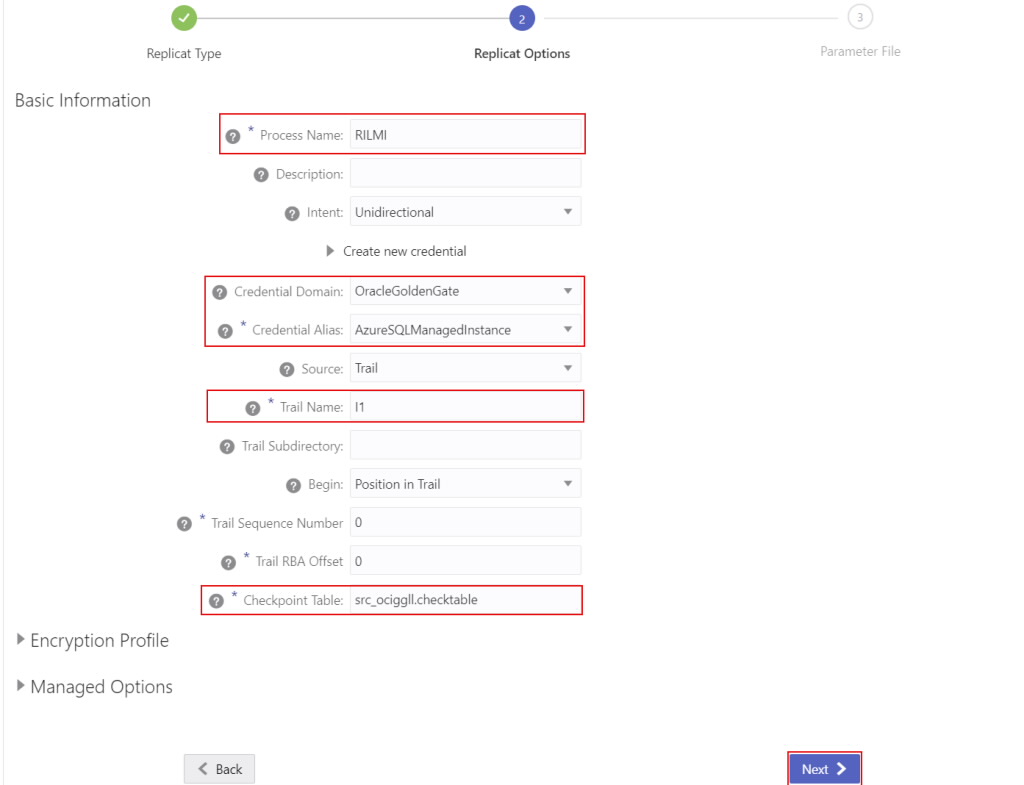
Task: Click the Description help icon
Action: tap(260, 173)
